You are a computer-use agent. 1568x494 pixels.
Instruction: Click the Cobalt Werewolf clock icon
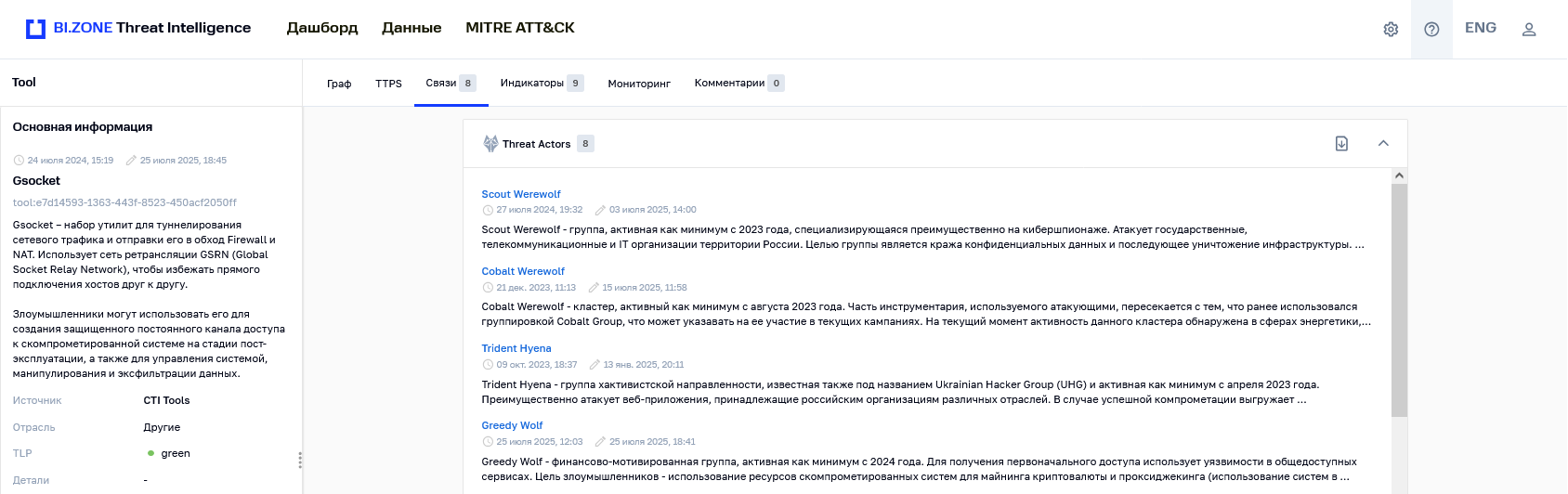pyautogui.click(x=488, y=288)
